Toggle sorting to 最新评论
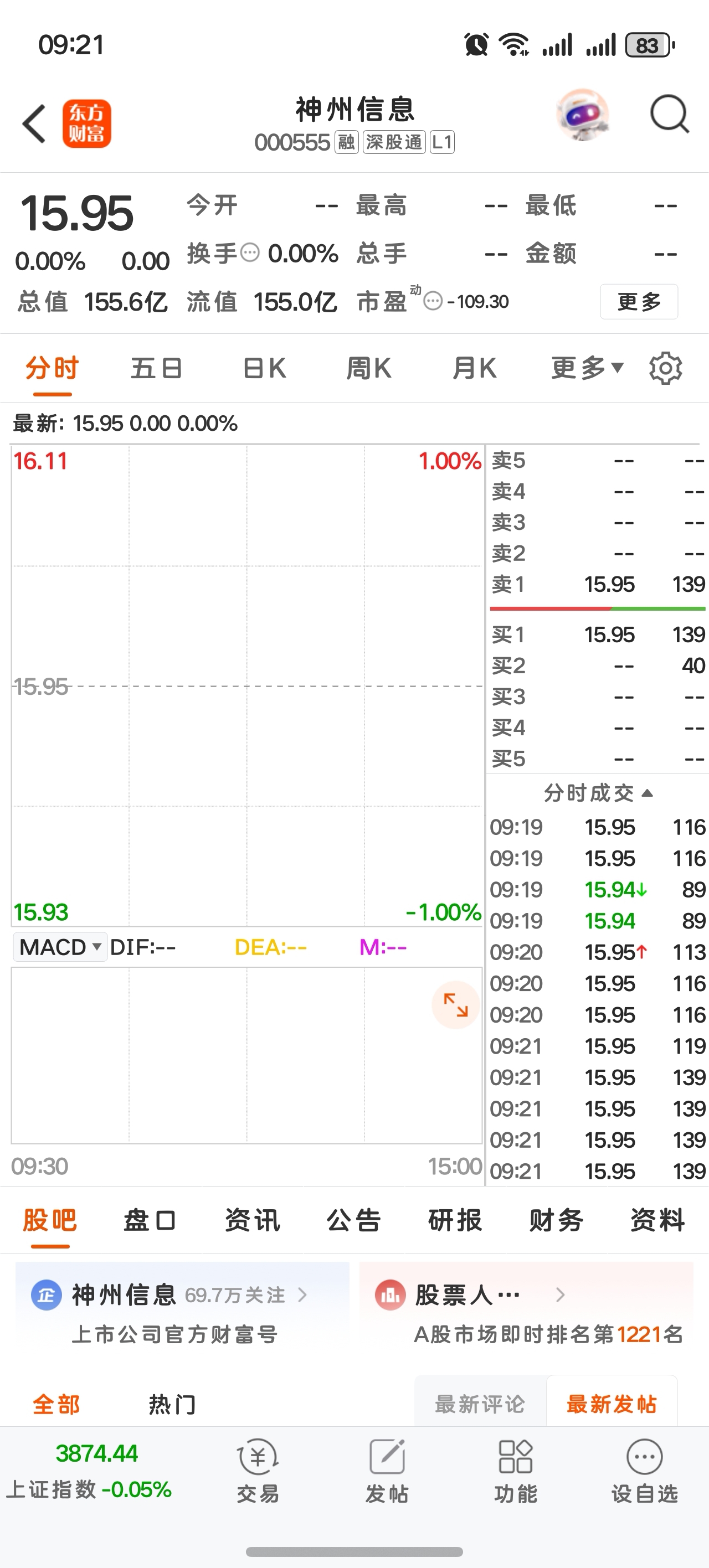 tap(480, 1404)
